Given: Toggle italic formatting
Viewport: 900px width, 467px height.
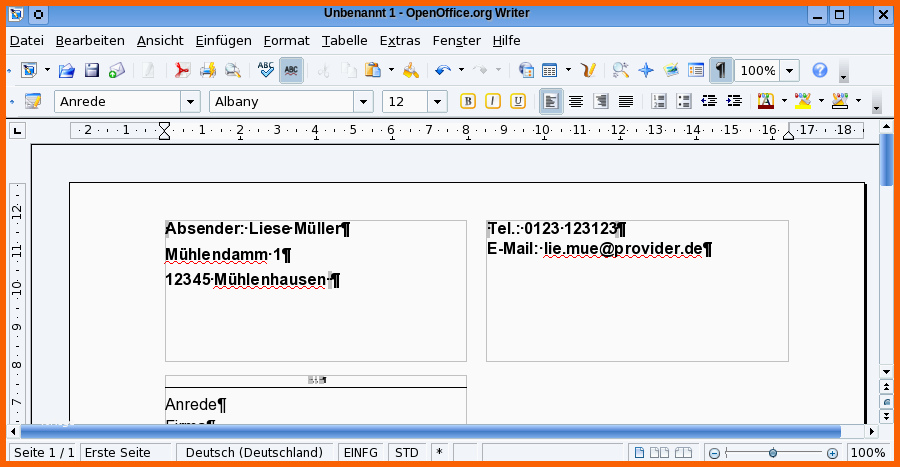Looking at the screenshot, I should (x=492, y=102).
